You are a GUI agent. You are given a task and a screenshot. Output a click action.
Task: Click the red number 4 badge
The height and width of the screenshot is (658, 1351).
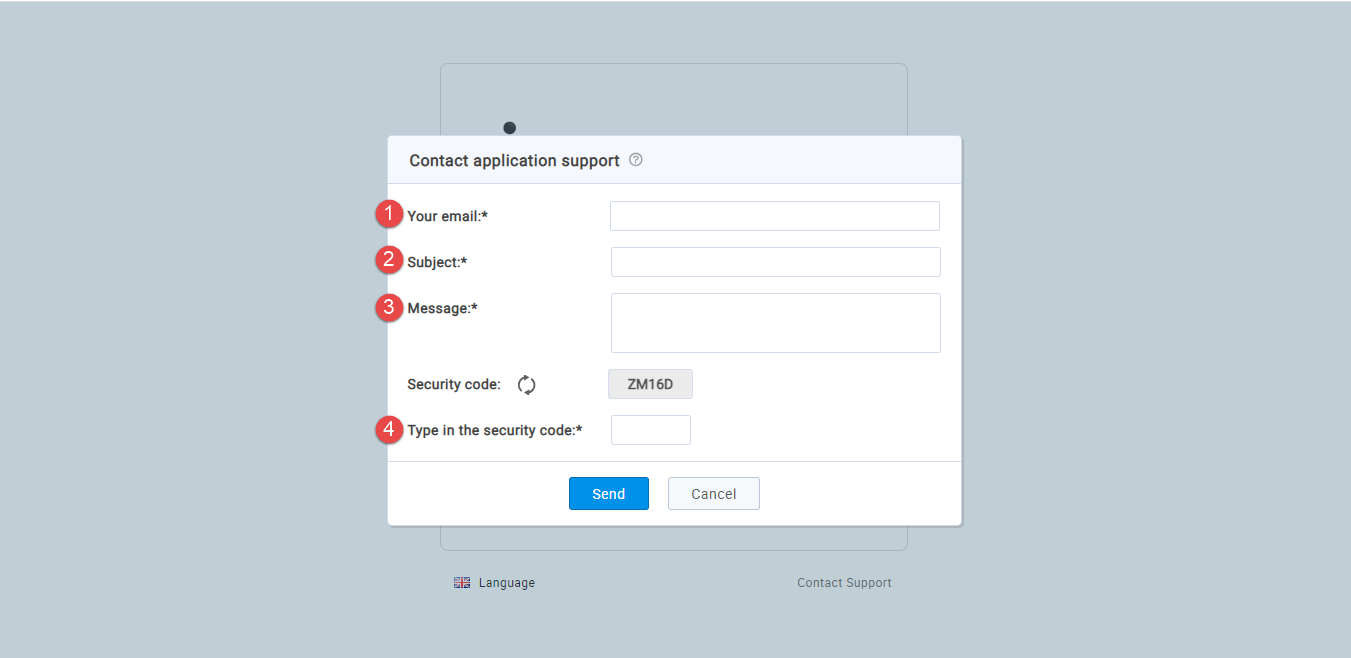tap(389, 430)
